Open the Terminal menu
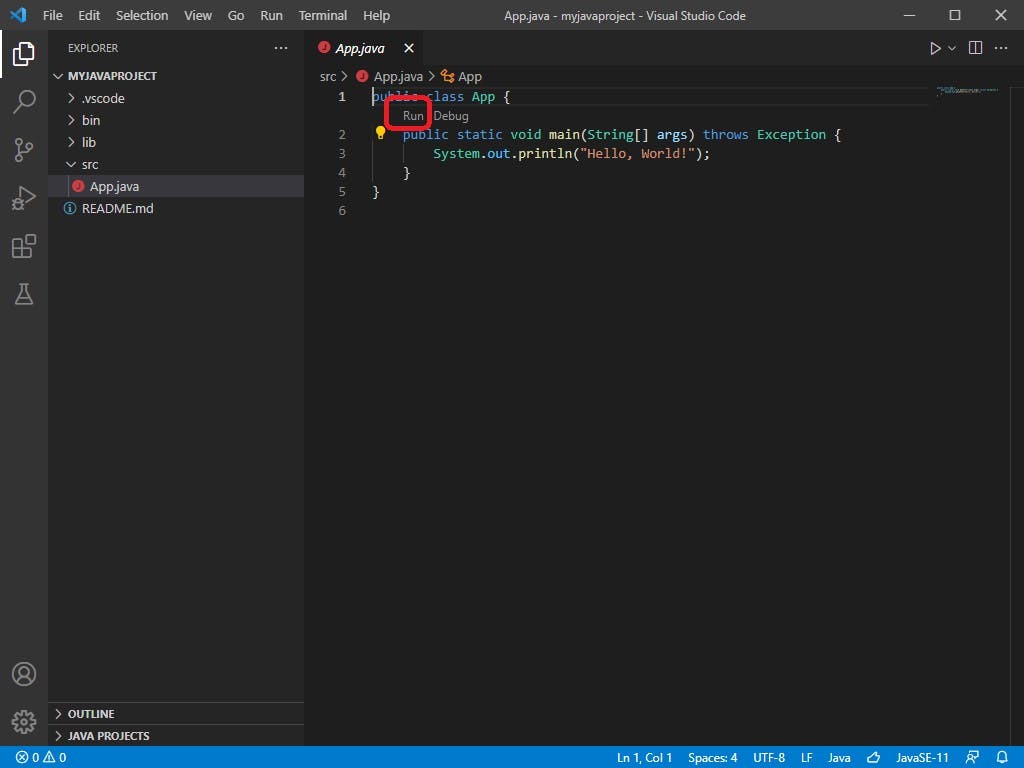1024x768 pixels. coord(322,15)
